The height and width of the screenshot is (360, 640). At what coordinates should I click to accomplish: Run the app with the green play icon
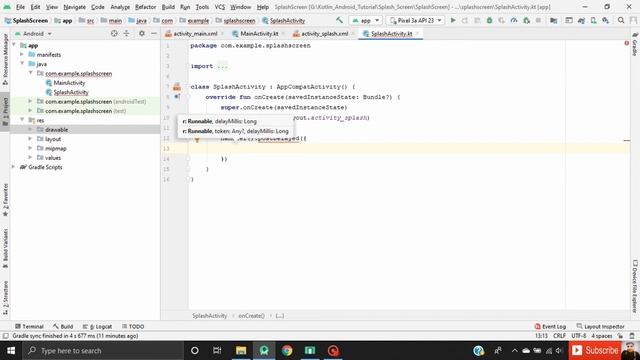coord(453,20)
